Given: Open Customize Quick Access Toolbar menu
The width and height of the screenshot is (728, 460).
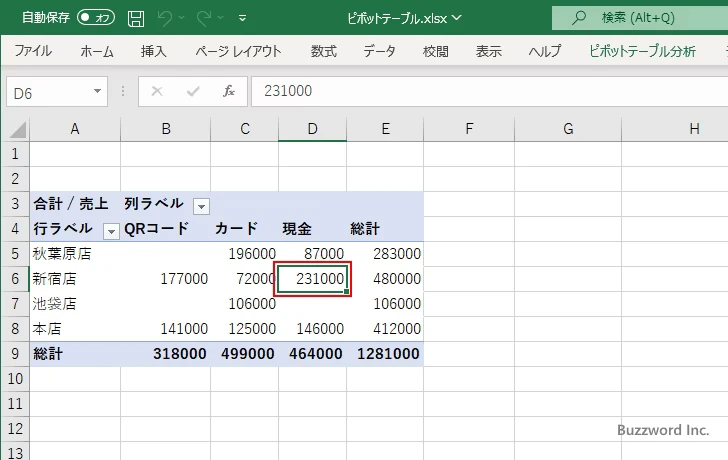Looking at the screenshot, I should pos(242,19).
